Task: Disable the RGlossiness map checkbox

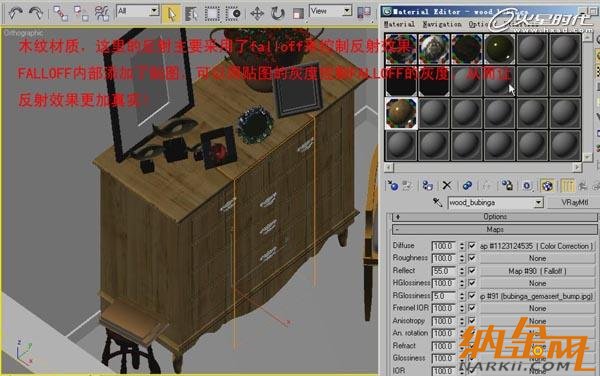Action: [472, 296]
